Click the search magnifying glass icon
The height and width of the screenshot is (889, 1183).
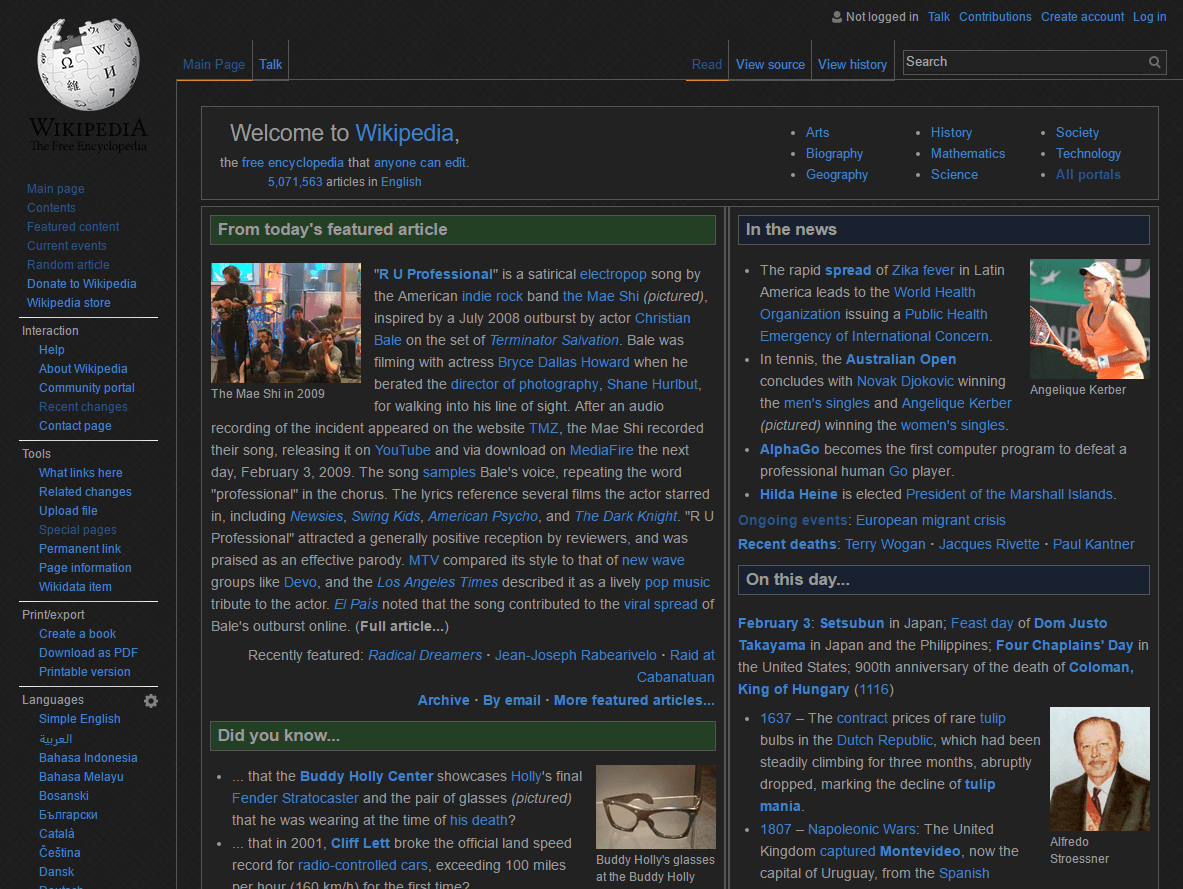point(1155,62)
